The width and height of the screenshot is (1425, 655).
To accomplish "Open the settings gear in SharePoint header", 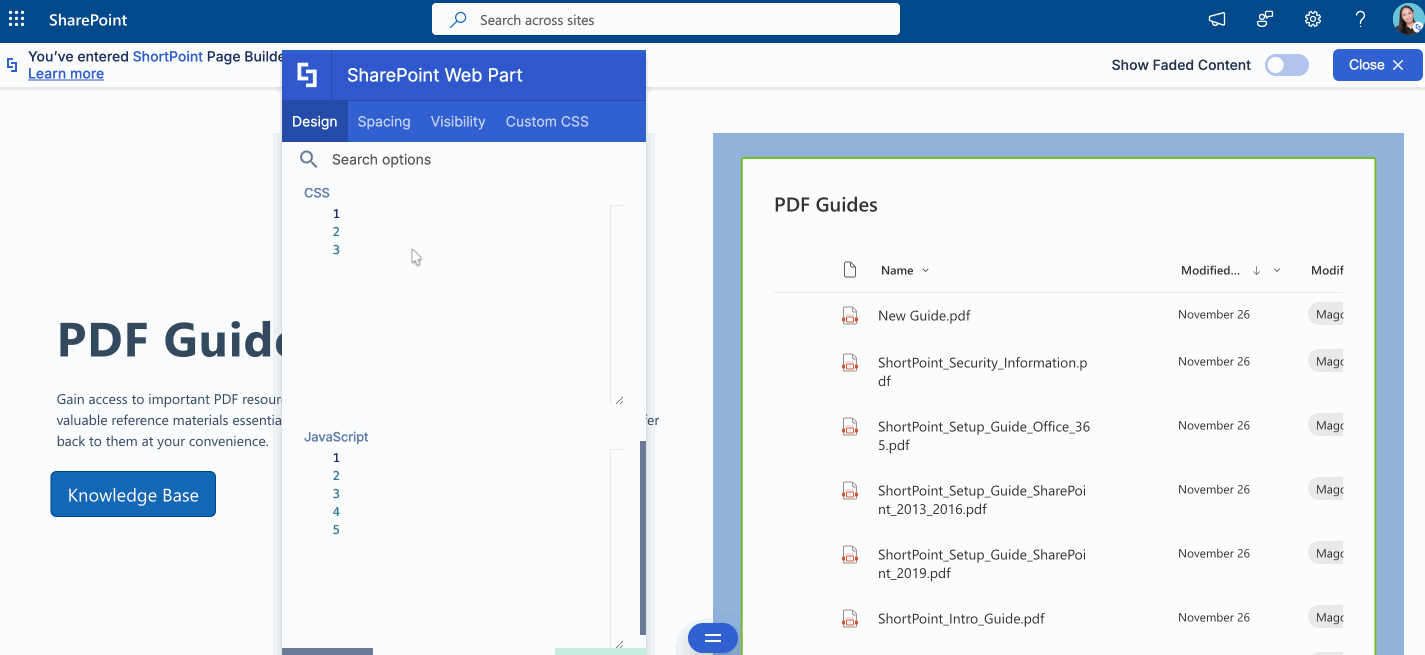I will point(1313,19).
